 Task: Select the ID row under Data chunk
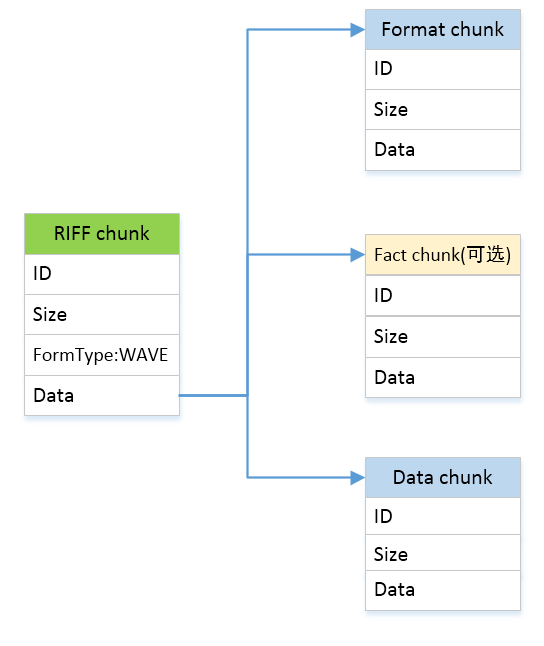(443, 516)
